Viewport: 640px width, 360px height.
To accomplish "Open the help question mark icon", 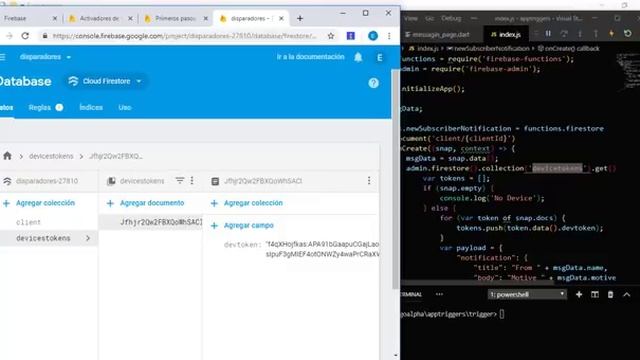I will coord(373,83).
